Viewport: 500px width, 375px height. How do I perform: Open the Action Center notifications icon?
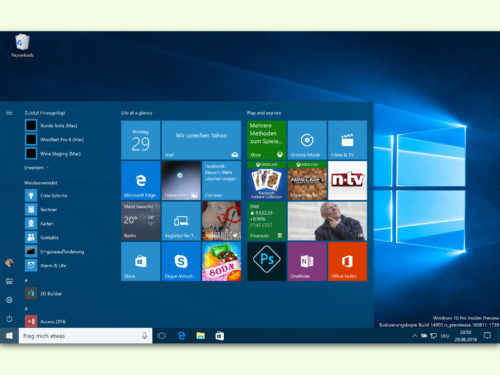[487, 336]
